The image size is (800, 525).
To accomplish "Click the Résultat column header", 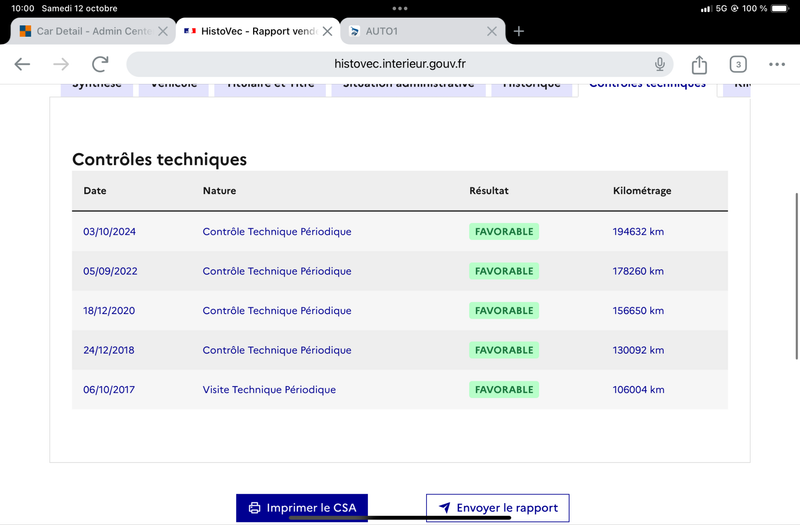I will click(x=489, y=191).
